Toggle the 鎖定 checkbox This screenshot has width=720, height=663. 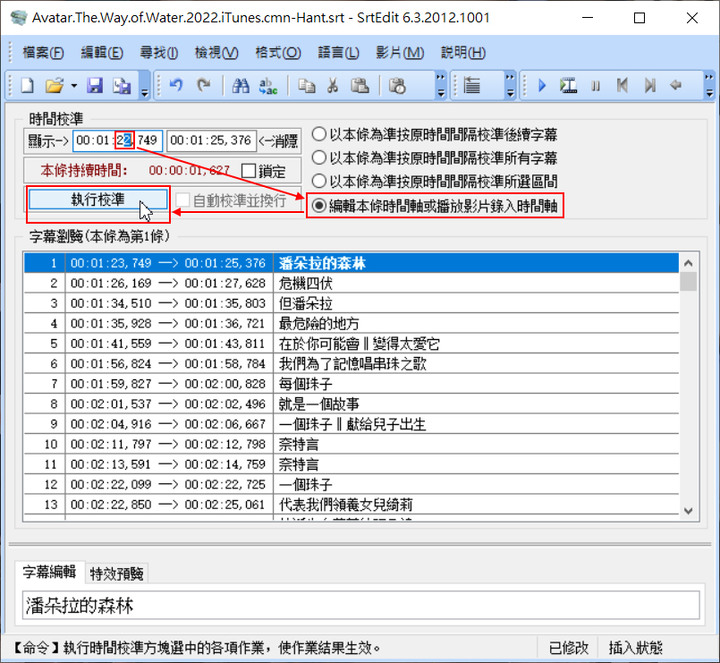(x=263, y=171)
